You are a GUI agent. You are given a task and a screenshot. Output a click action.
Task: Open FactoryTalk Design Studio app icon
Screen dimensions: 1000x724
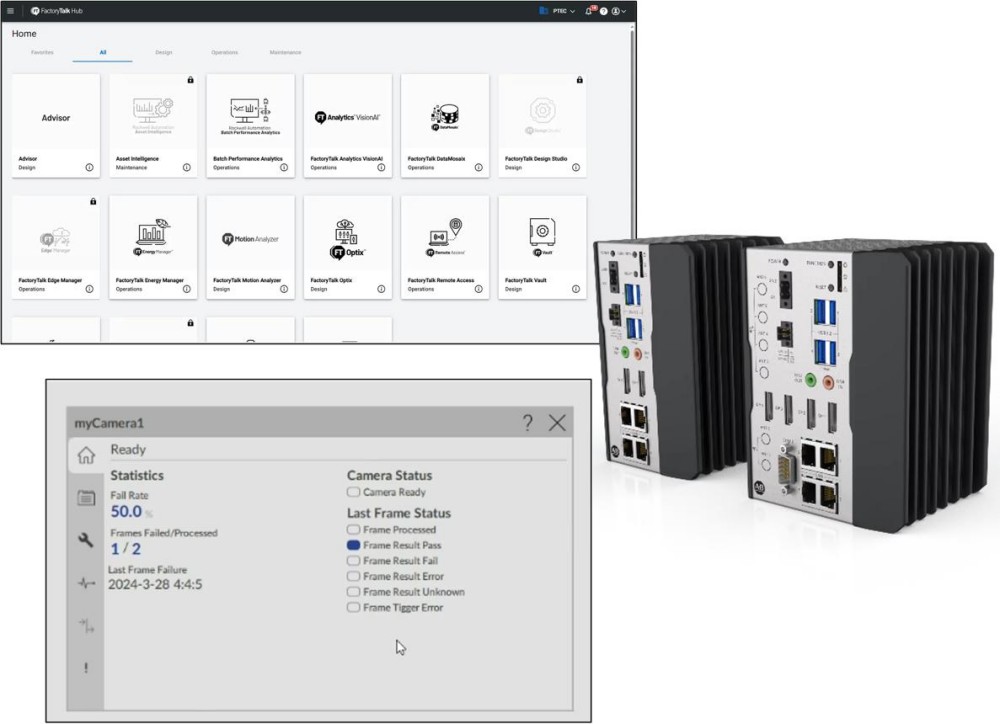[x=542, y=116]
